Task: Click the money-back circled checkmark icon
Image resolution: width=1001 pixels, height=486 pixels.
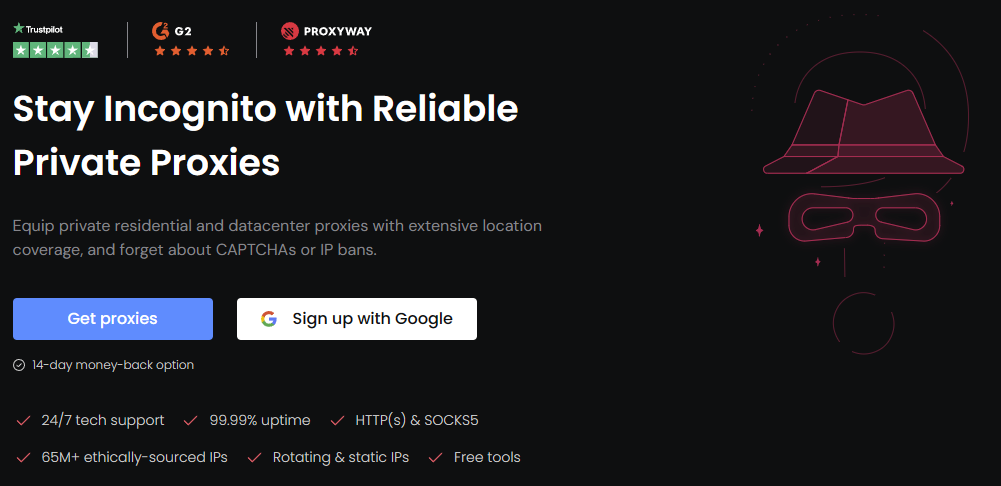Action: coord(19,365)
